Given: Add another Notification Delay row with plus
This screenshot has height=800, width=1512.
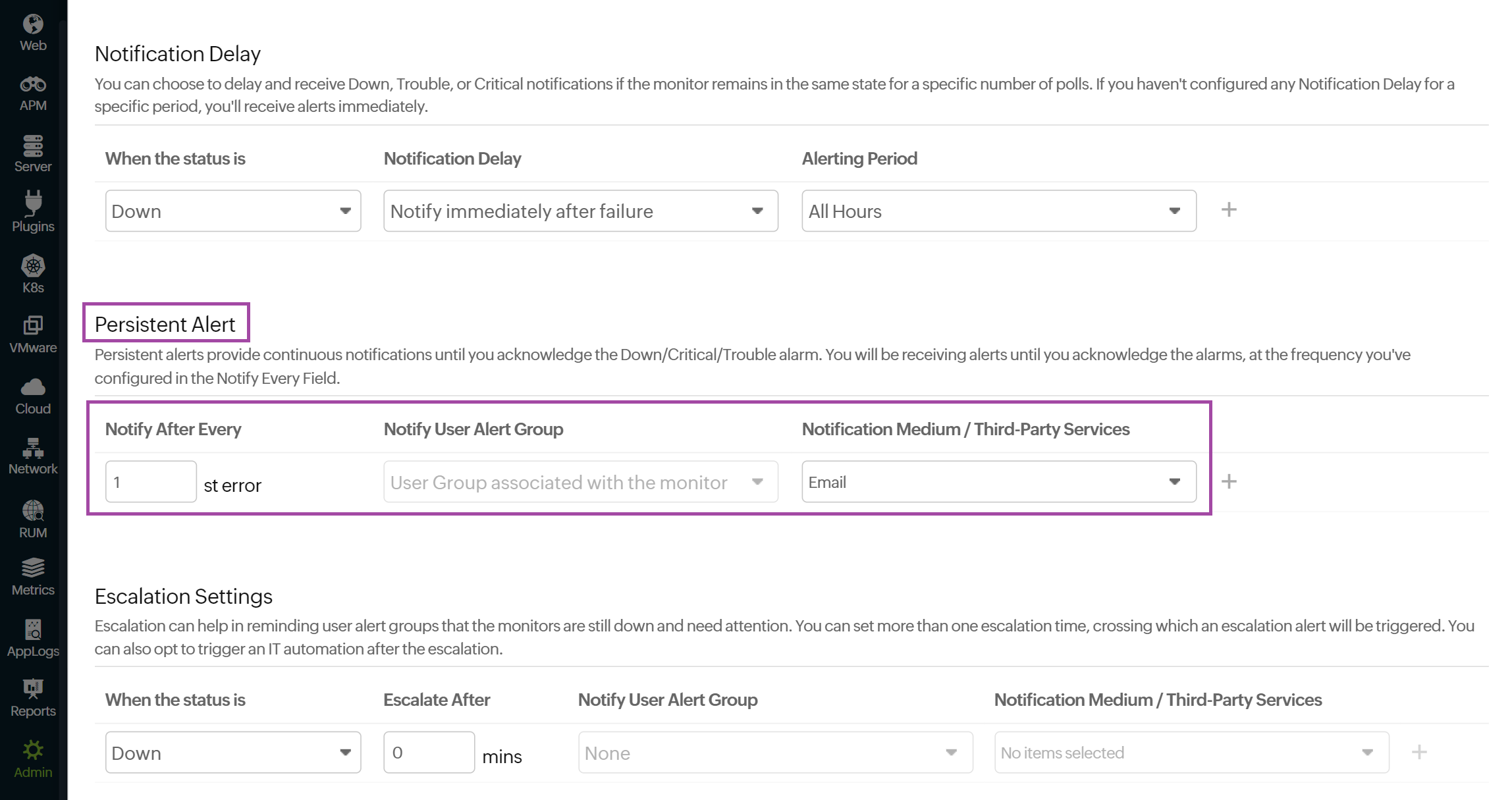Looking at the screenshot, I should (1229, 210).
